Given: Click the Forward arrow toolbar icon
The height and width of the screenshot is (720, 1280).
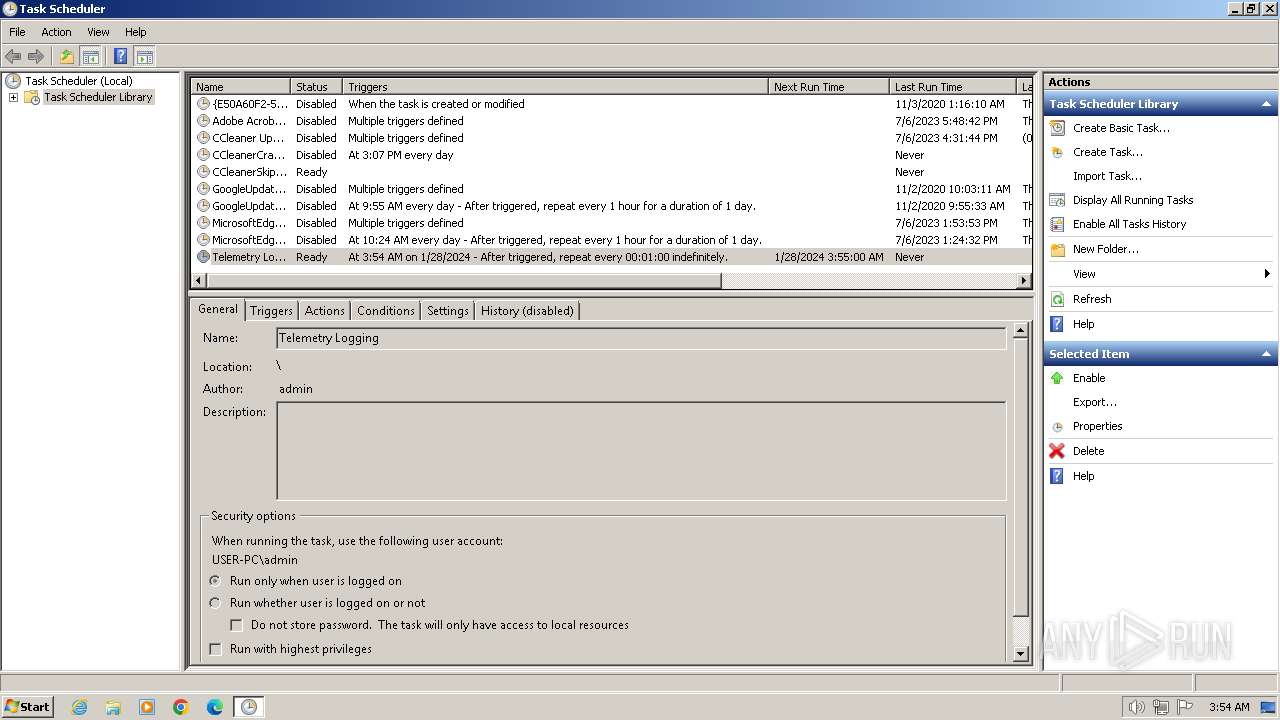Looking at the screenshot, I should click(x=36, y=57).
